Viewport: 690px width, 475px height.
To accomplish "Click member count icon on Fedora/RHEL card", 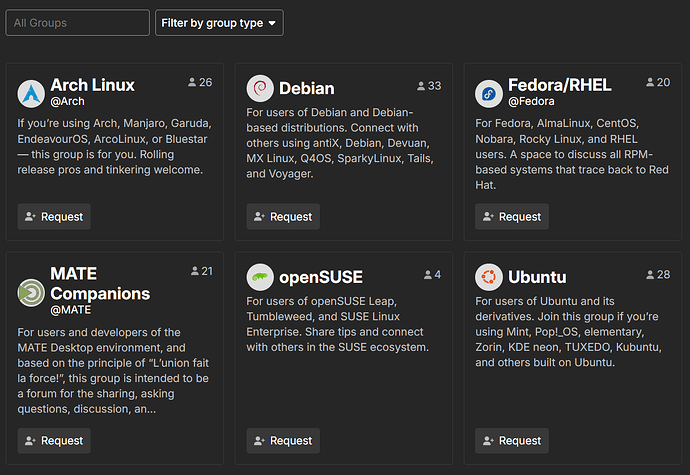I will (x=650, y=82).
